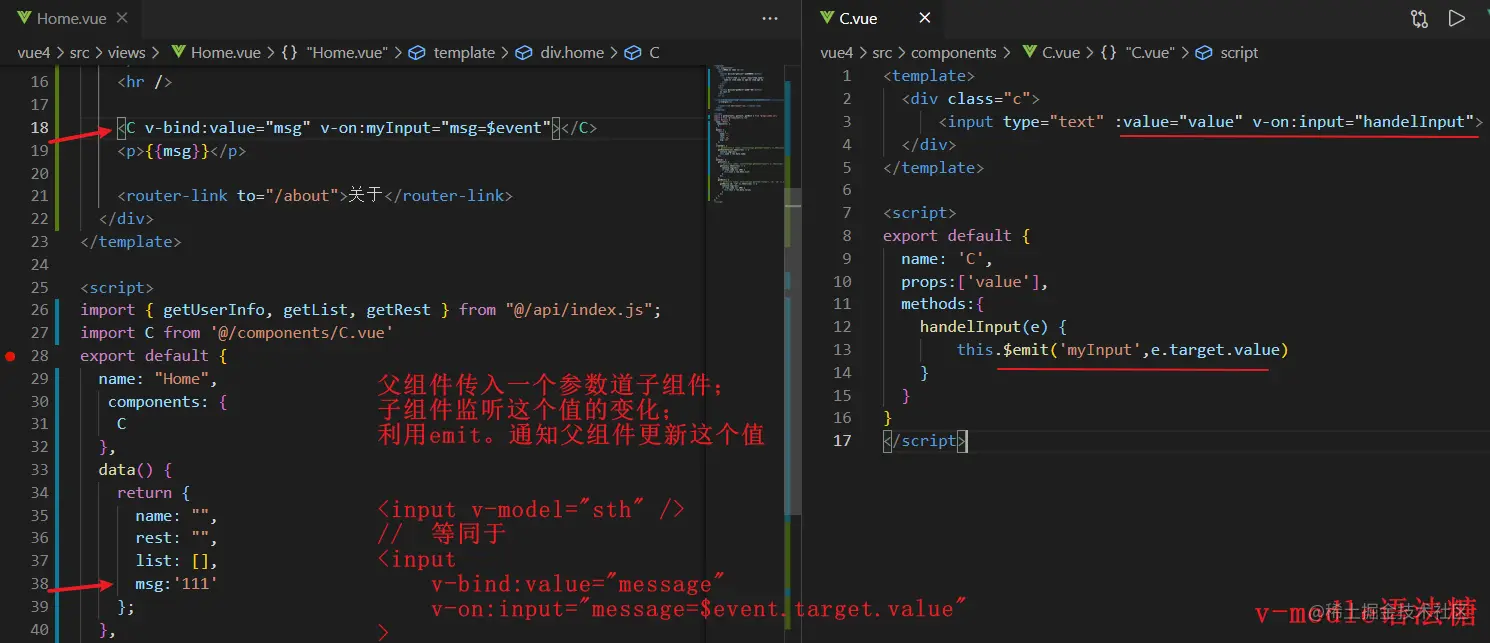This screenshot has width=1490, height=643.
Task: Click the cube icon before 'div.home' breadcrumb
Action: tap(524, 53)
